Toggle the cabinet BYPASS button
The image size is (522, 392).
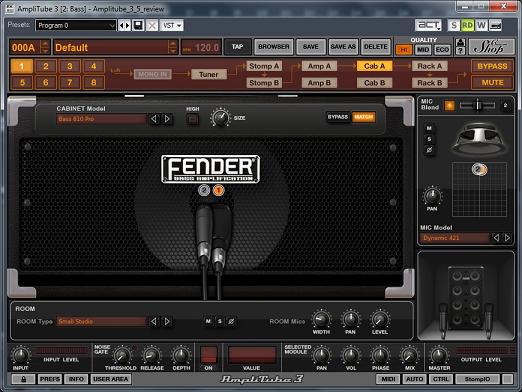pos(337,117)
